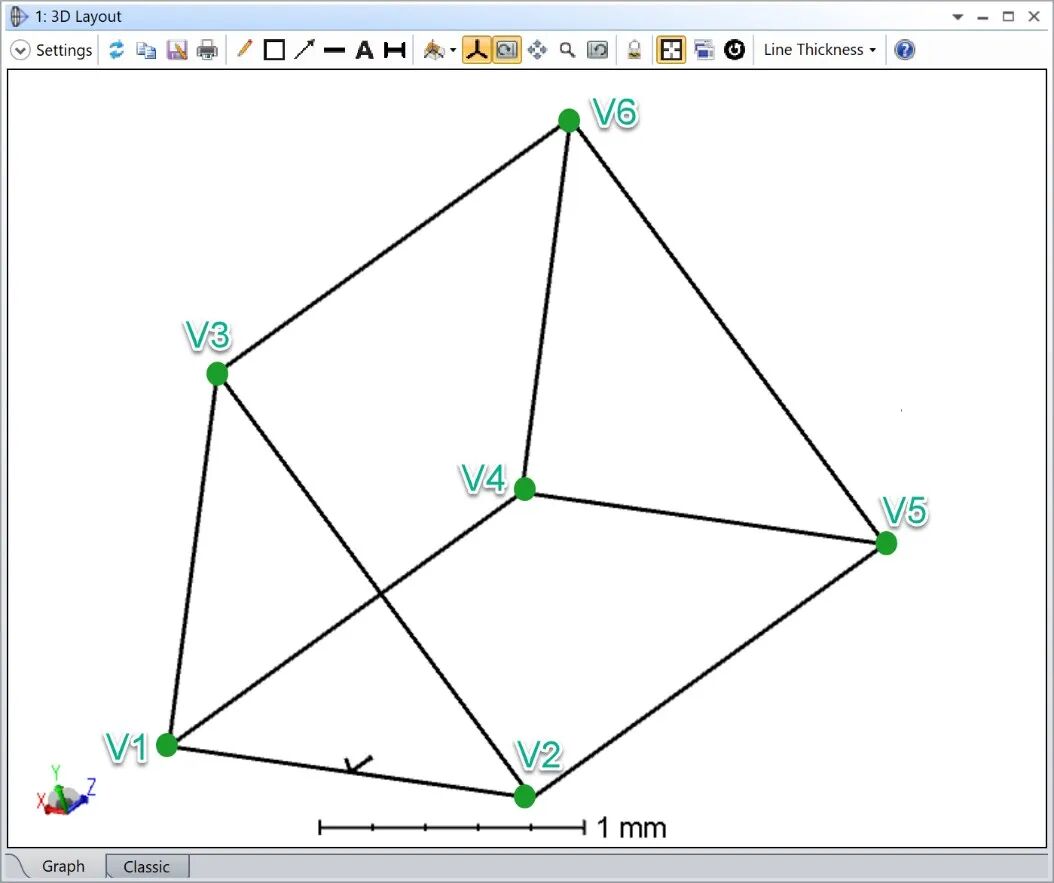Print the 3D layout

(x=207, y=50)
